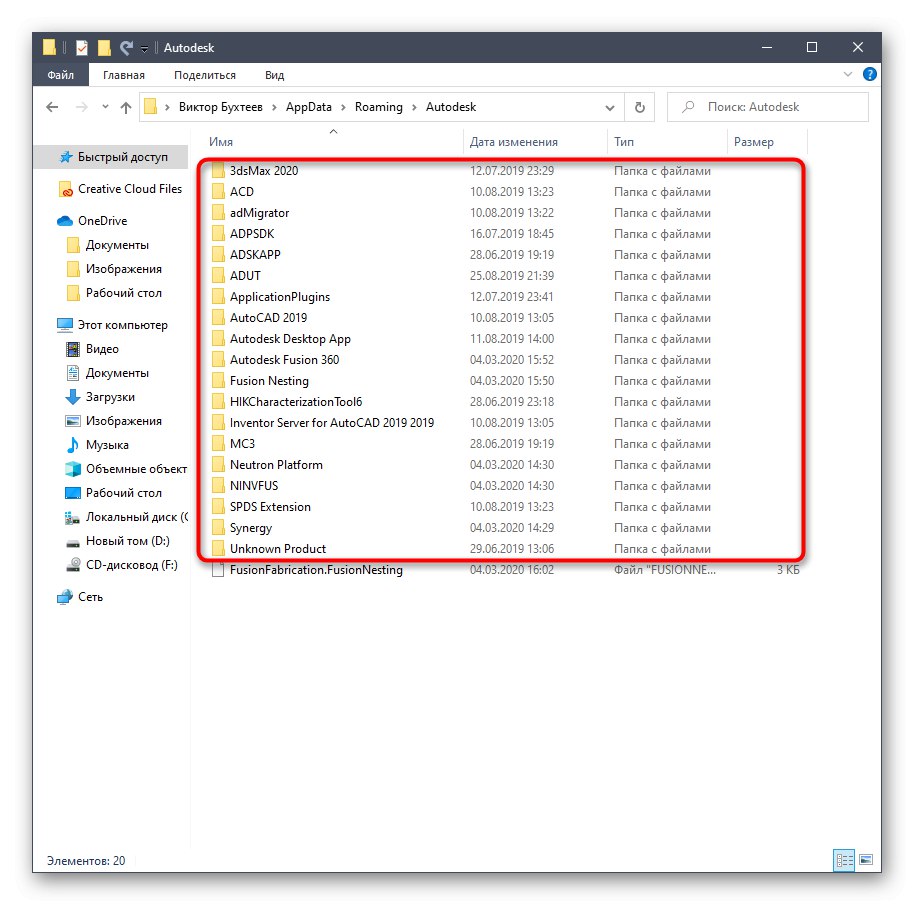
Task: Select the Neutron Platform folder name
Action: [276, 465]
